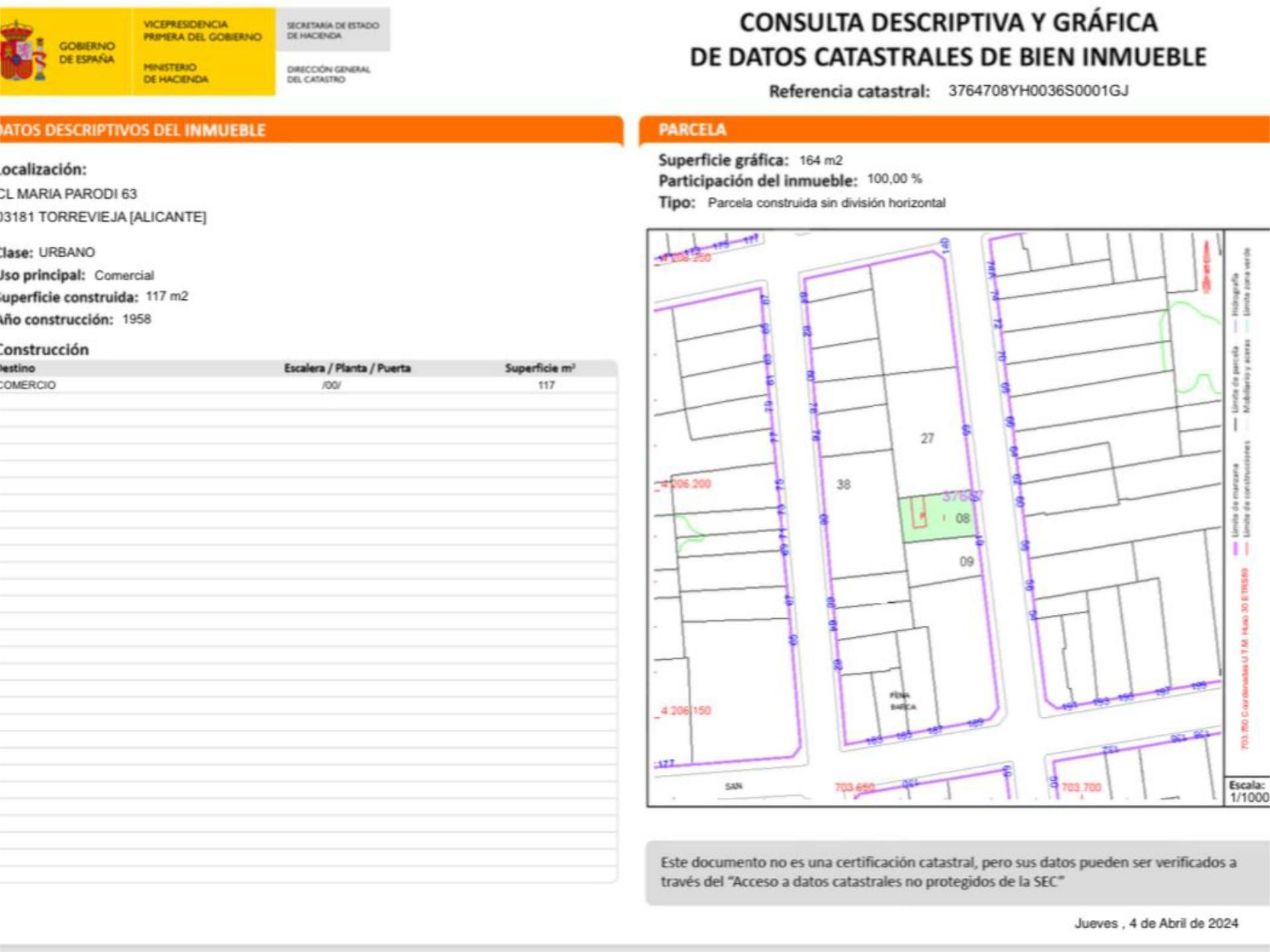
Task: Click the Spanish coat of arms emblem
Action: [x=22, y=52]
